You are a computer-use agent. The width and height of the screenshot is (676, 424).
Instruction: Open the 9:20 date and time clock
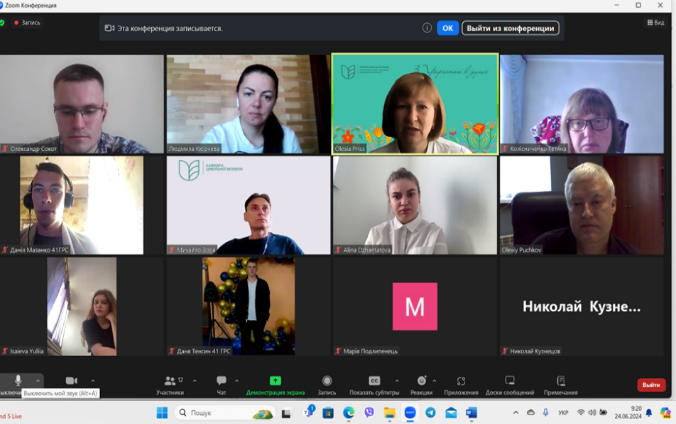coord(628,412)
